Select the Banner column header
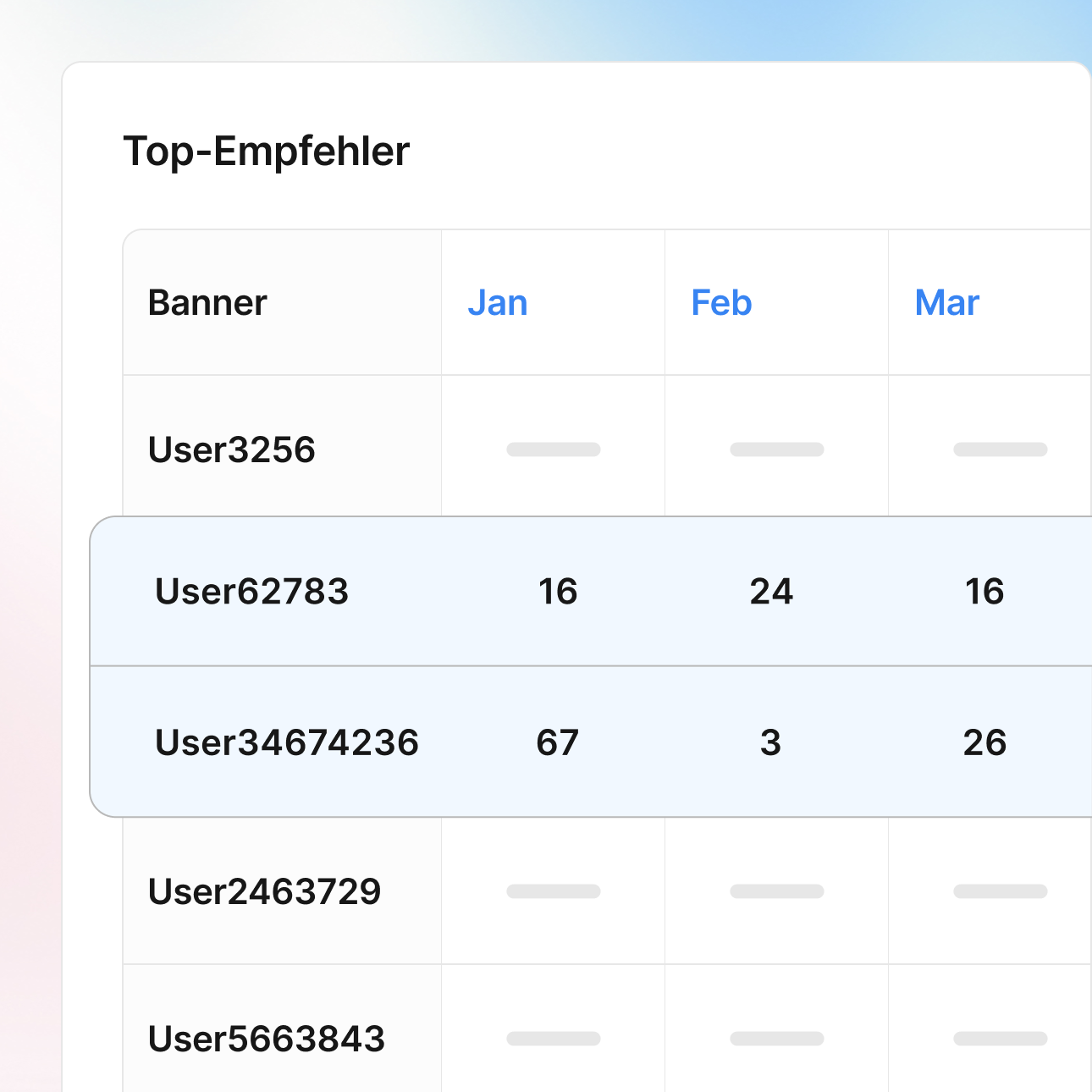 tap(207, 303)
